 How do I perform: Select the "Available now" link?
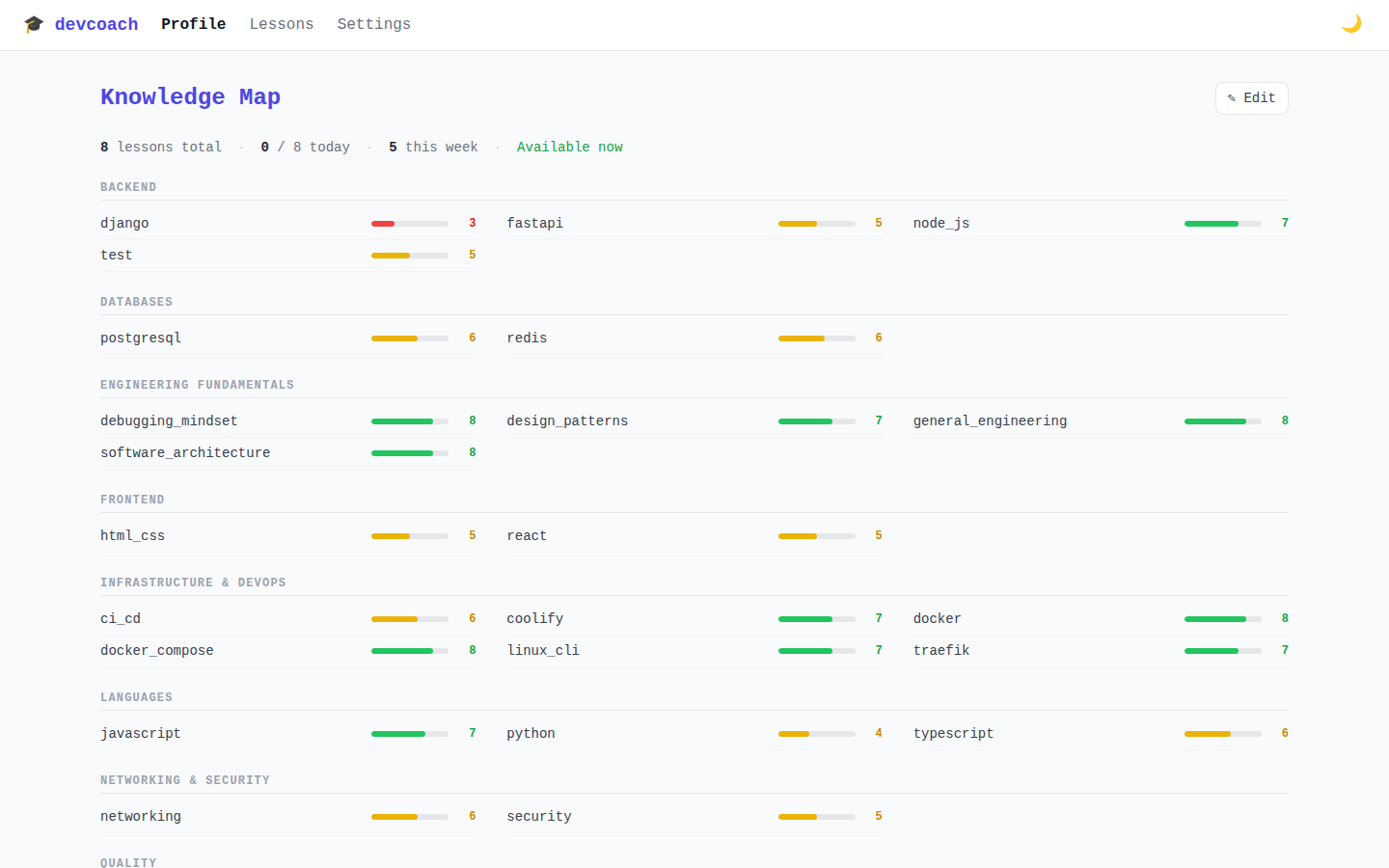[569, 147]
